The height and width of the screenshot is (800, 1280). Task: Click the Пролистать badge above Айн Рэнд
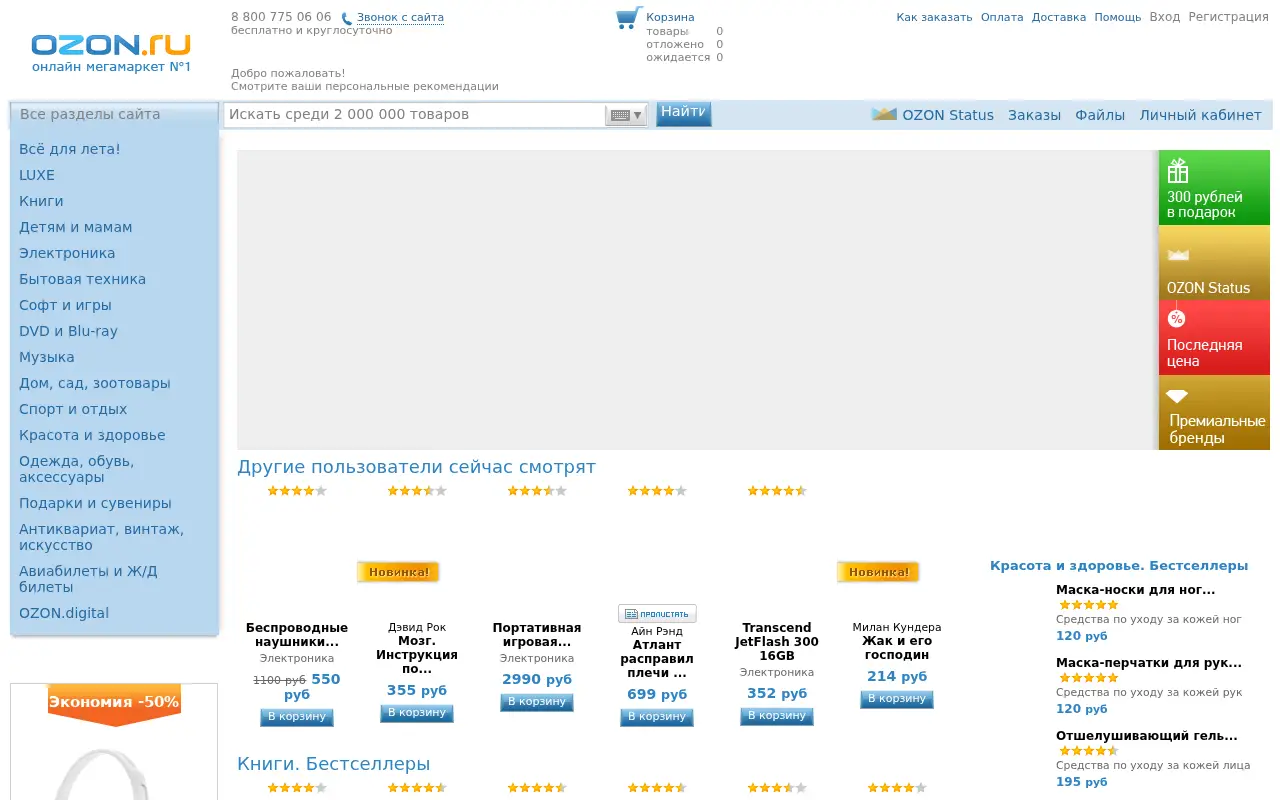657,614
